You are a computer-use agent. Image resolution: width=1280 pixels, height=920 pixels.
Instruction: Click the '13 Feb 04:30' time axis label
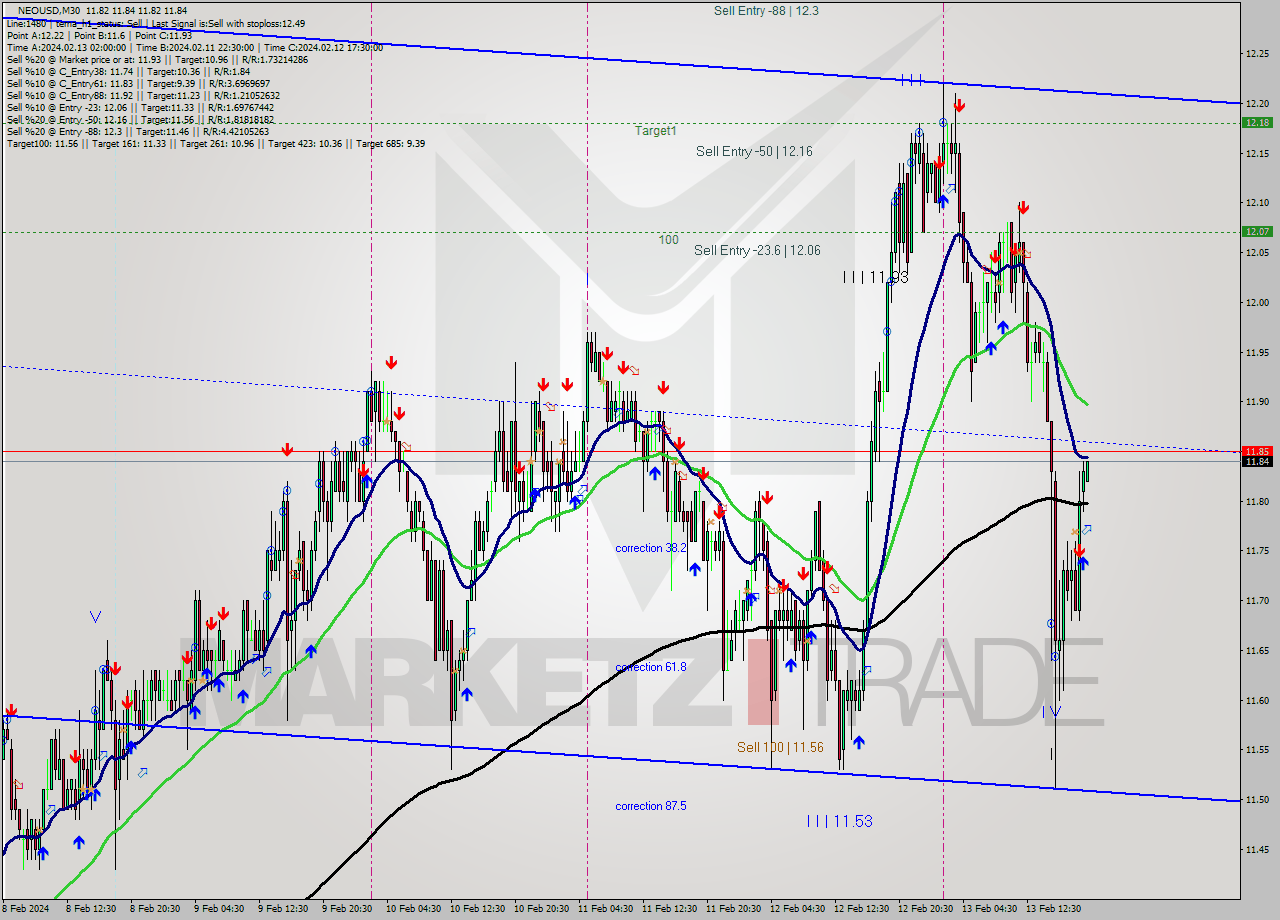[989, 909]
